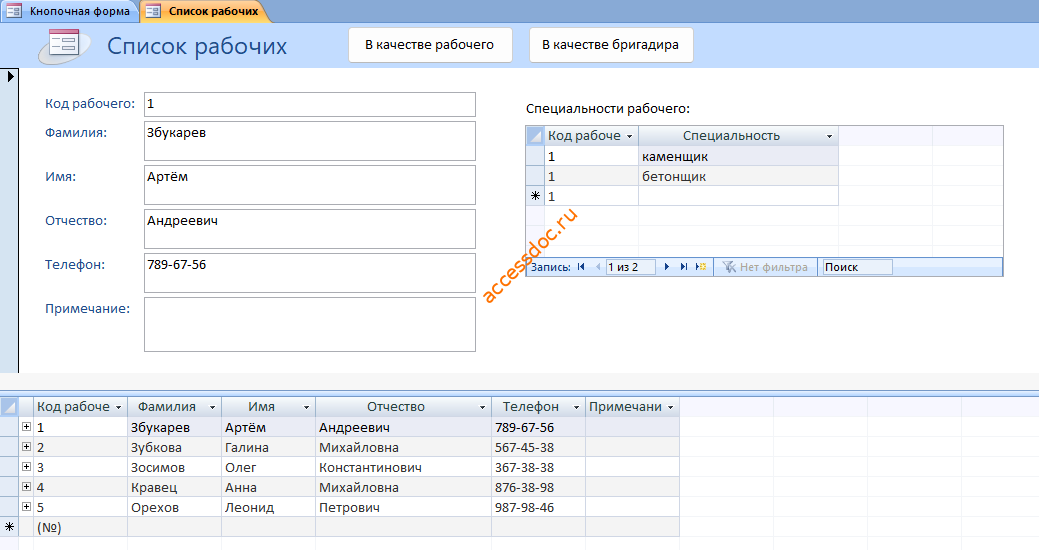Select the Орехов cell
The width and height of the screenshot is (1039, 550).
[174, 508]
